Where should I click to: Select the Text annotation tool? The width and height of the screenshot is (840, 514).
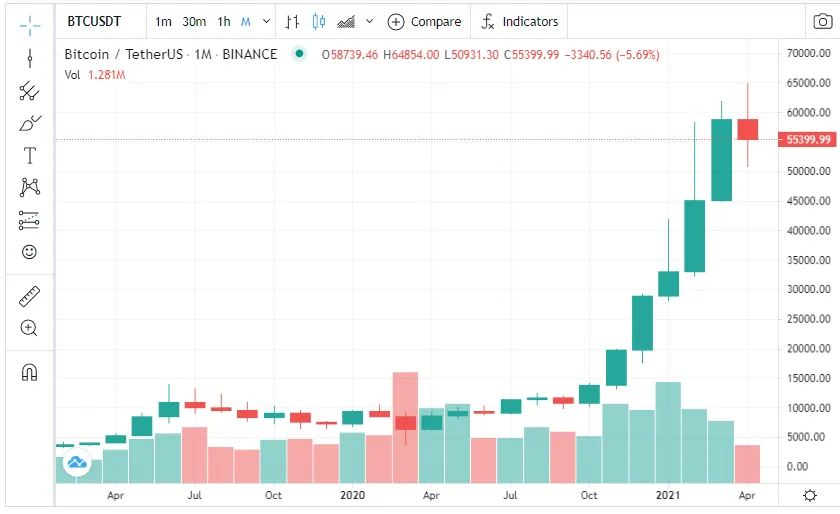(29, 155)
